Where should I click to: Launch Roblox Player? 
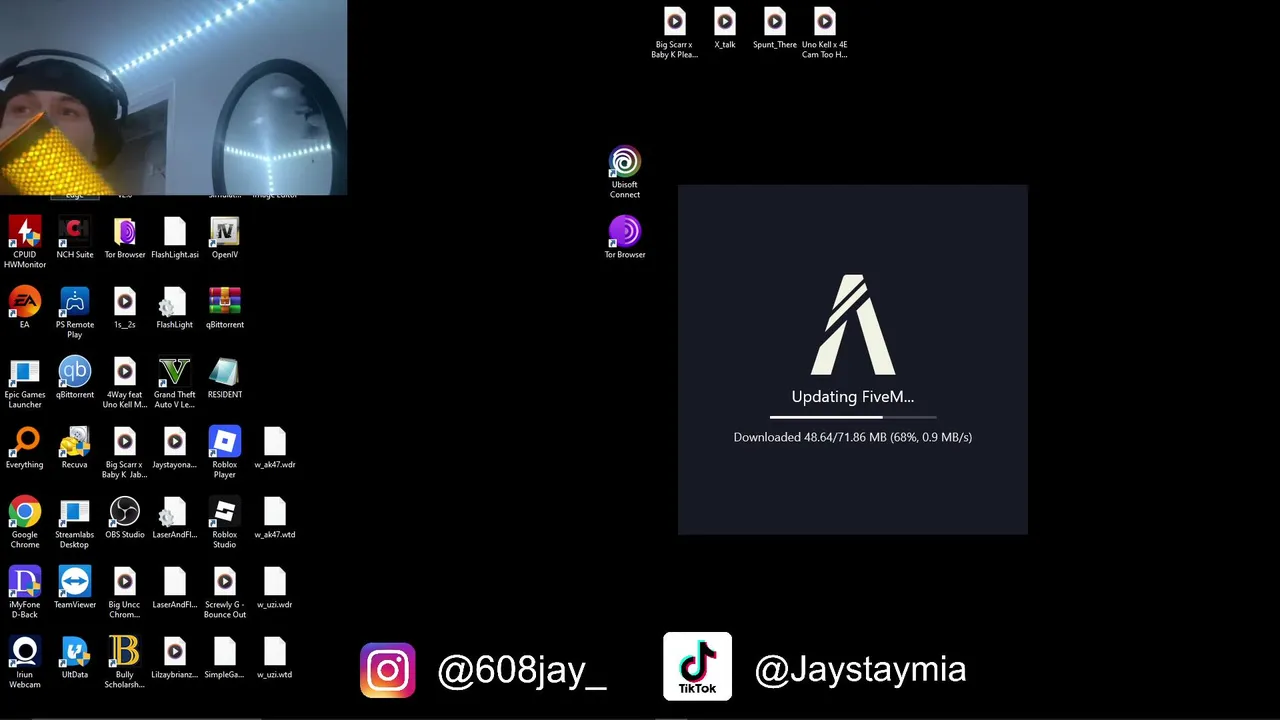click(x=225, y=452)
